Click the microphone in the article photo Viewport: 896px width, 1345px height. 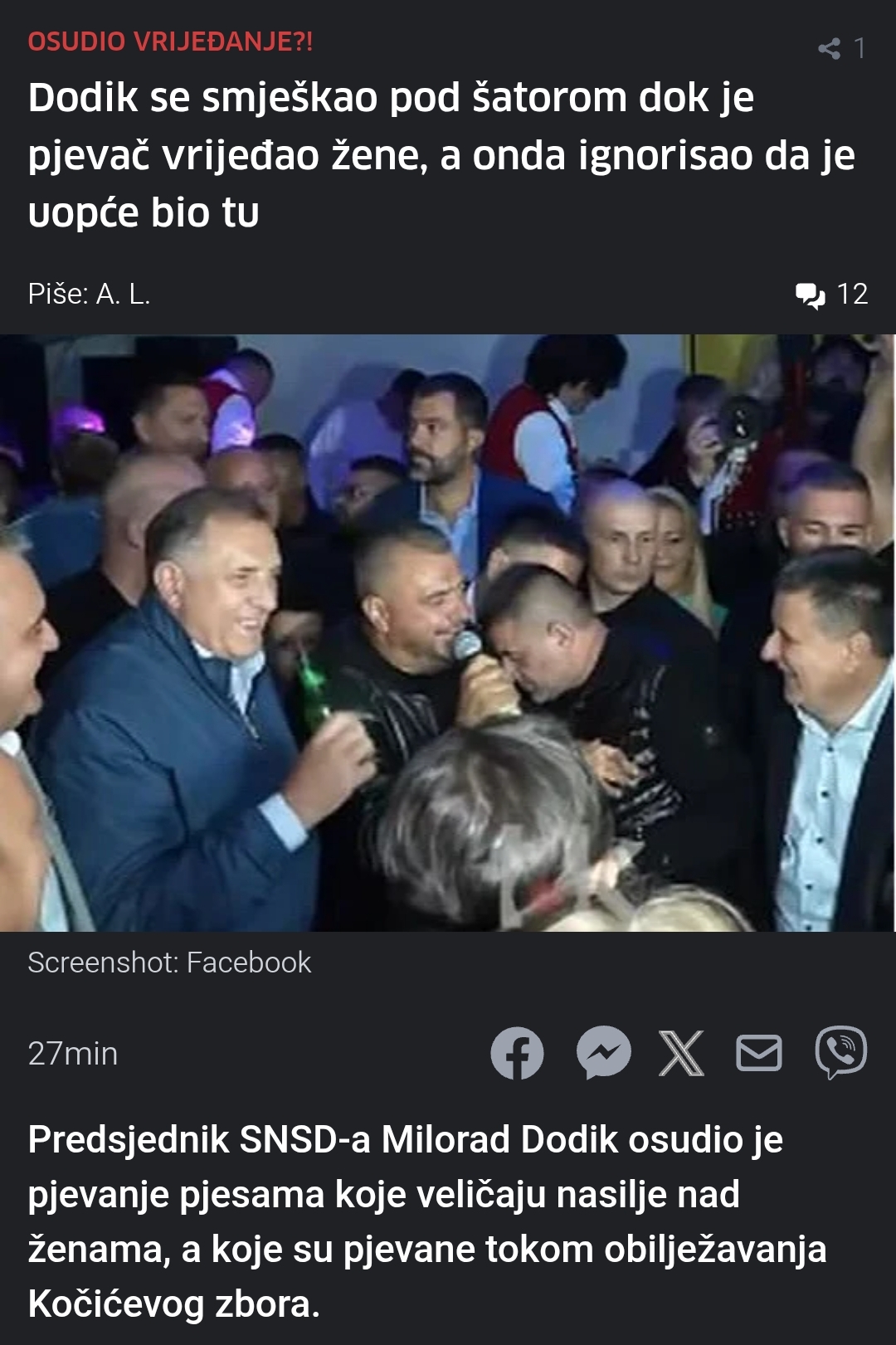(467, 645)
